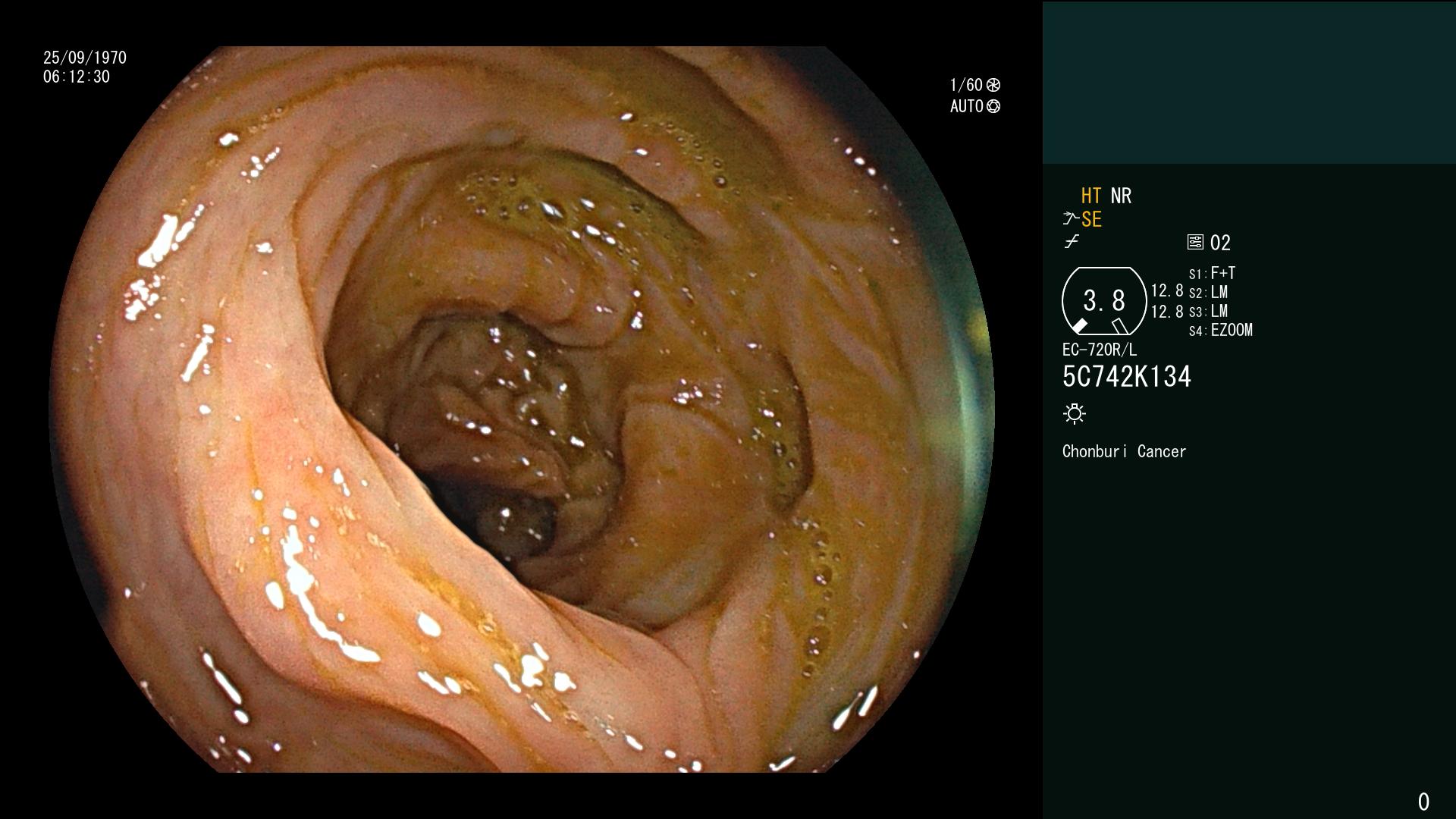Click the filled white channel marker in scope diagram

[x=1078, y=326]
